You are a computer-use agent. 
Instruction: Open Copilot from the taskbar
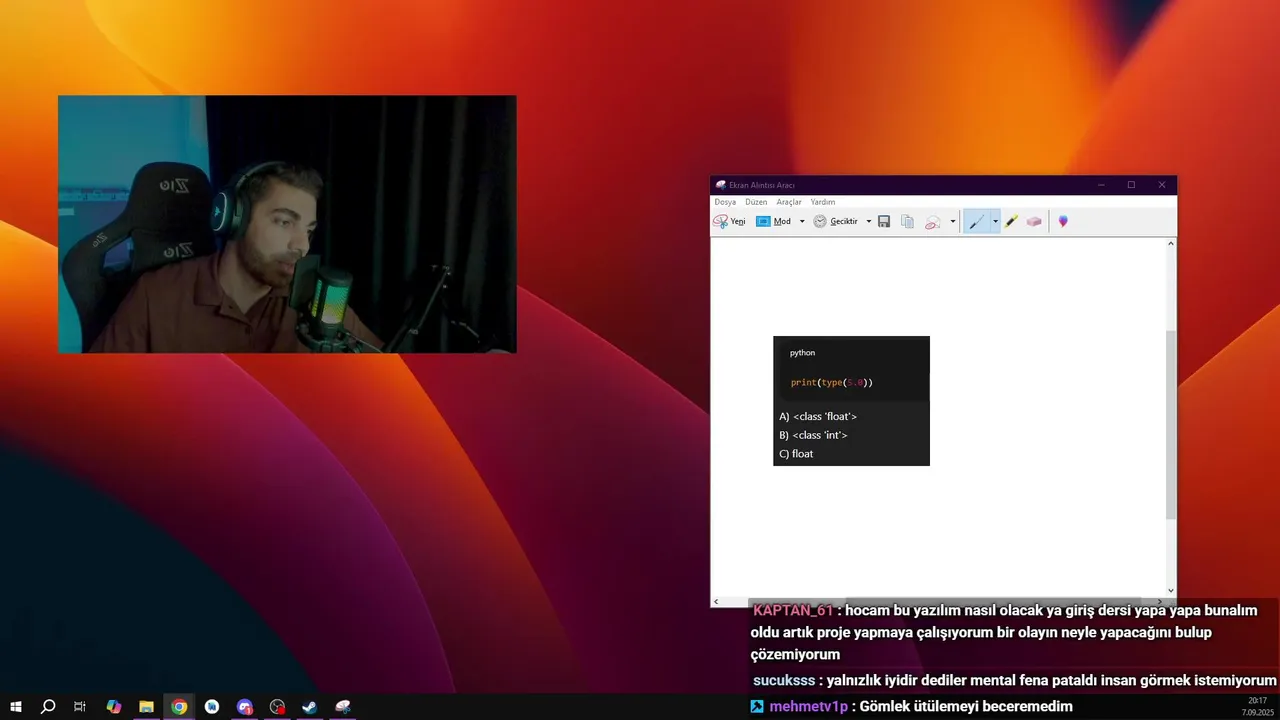point(113,707)
